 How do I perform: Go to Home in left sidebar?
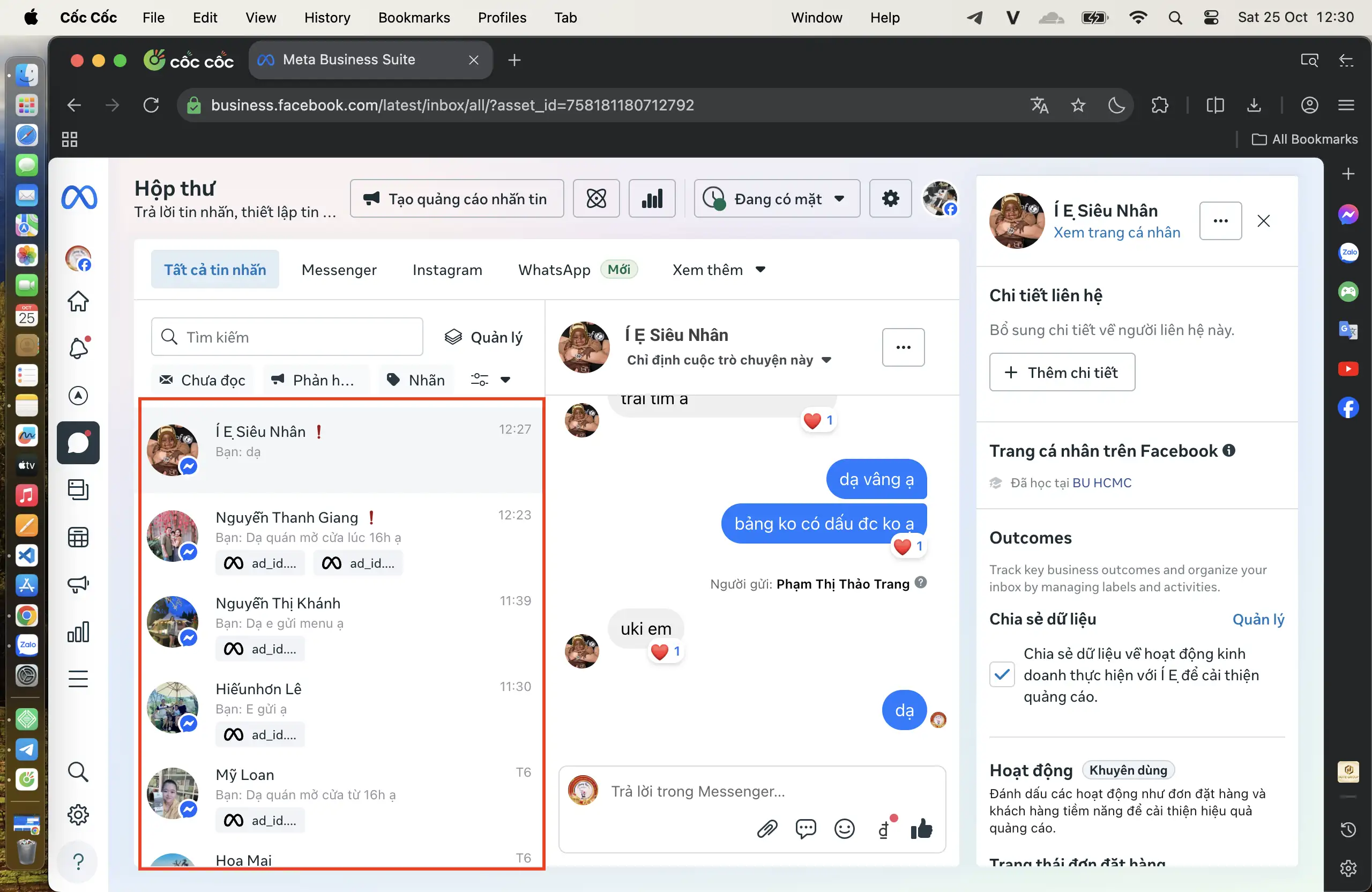(78, 301)
